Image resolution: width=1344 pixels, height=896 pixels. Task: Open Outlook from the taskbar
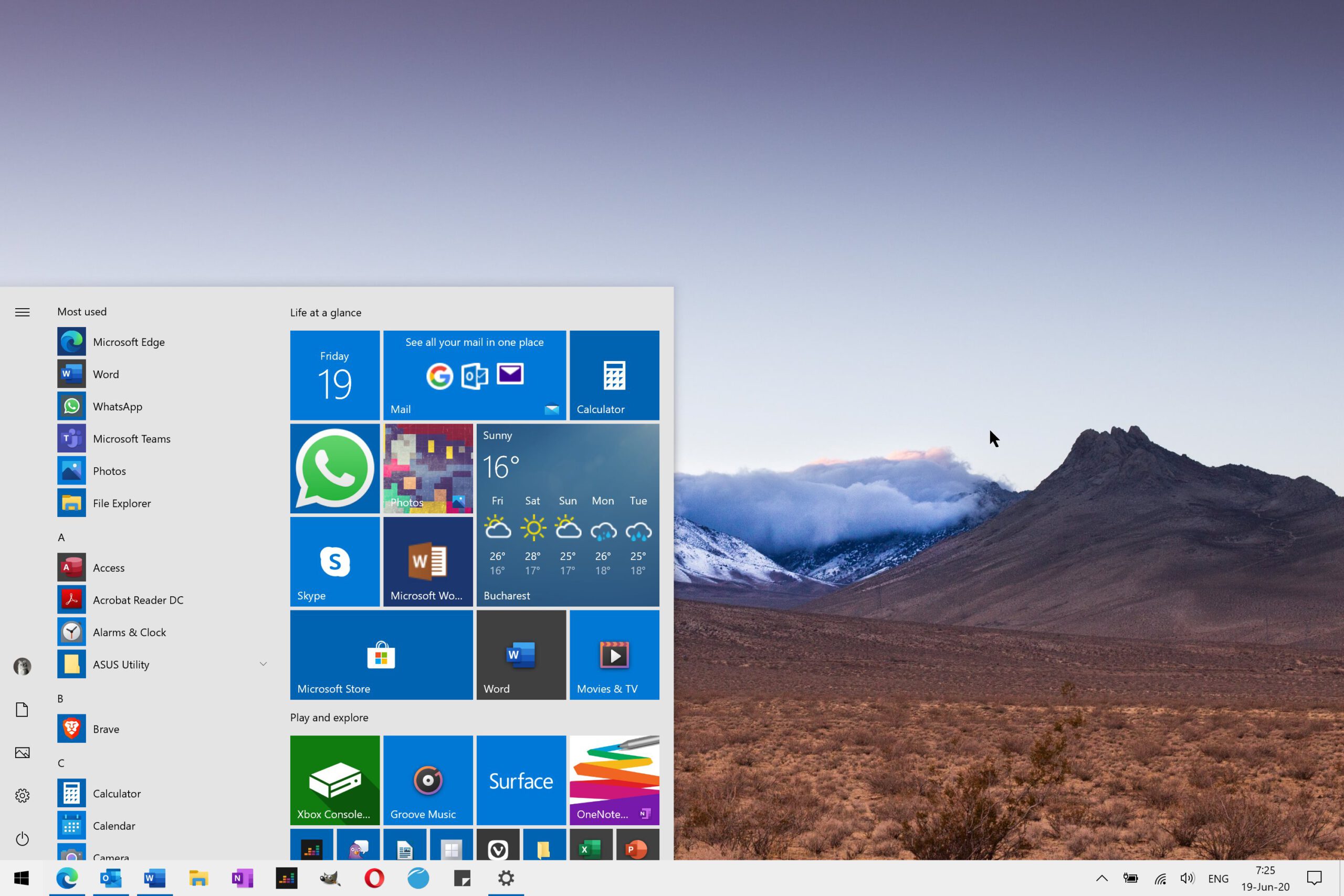pos(111,878)
